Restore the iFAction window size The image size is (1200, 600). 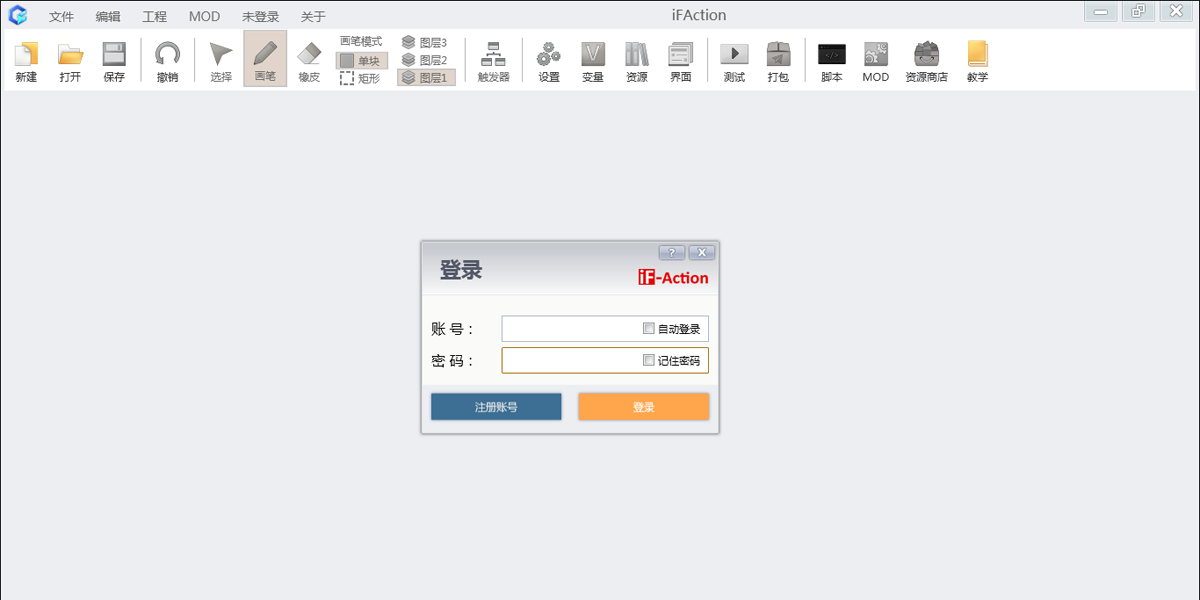[1137, 12]
